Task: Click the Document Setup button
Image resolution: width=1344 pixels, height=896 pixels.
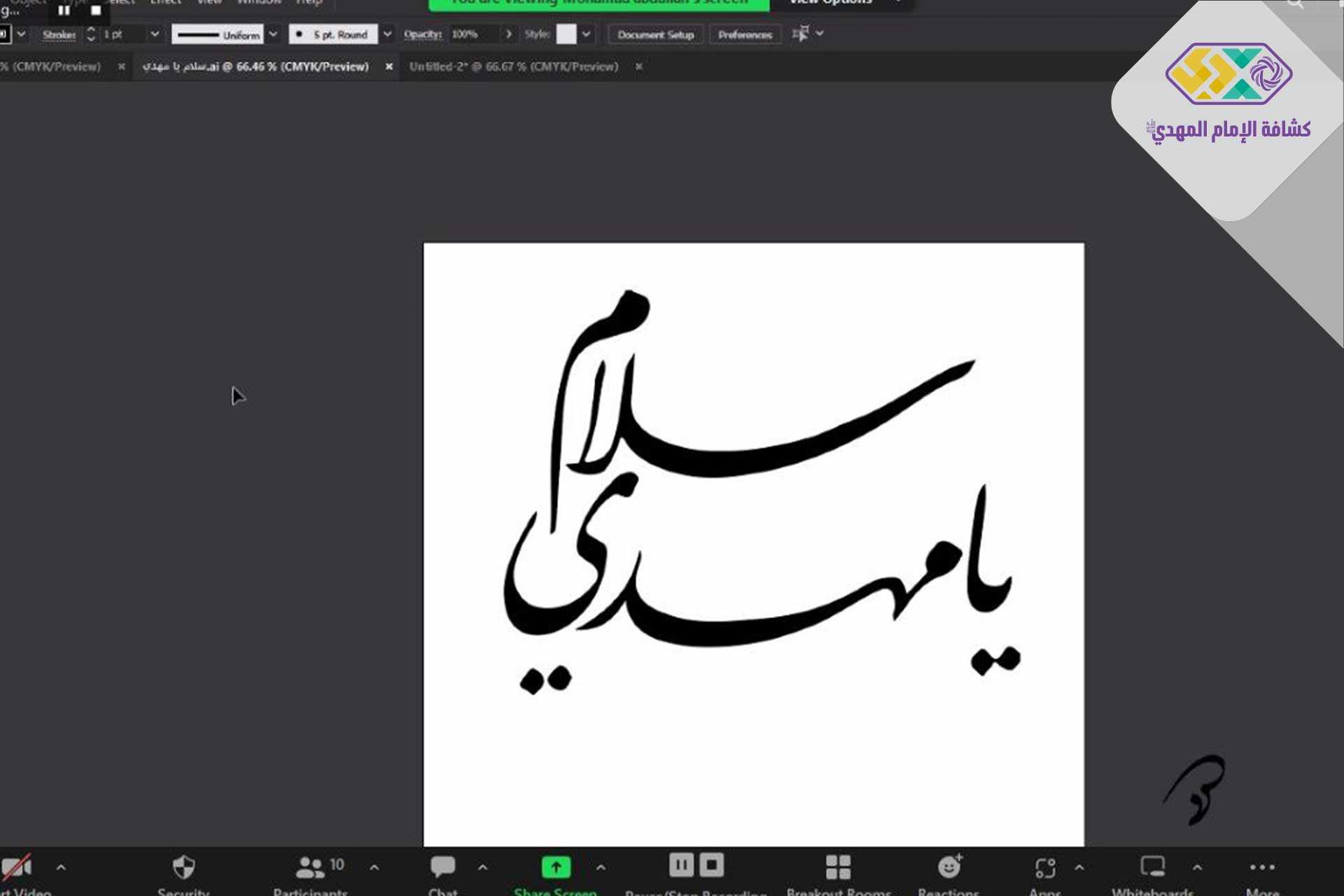Action: tap(655, 34)
